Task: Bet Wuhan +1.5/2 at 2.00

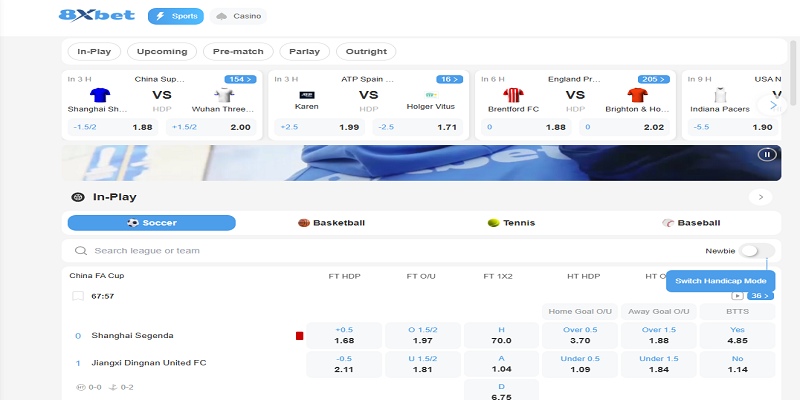Action: click(x=211, y=127)
